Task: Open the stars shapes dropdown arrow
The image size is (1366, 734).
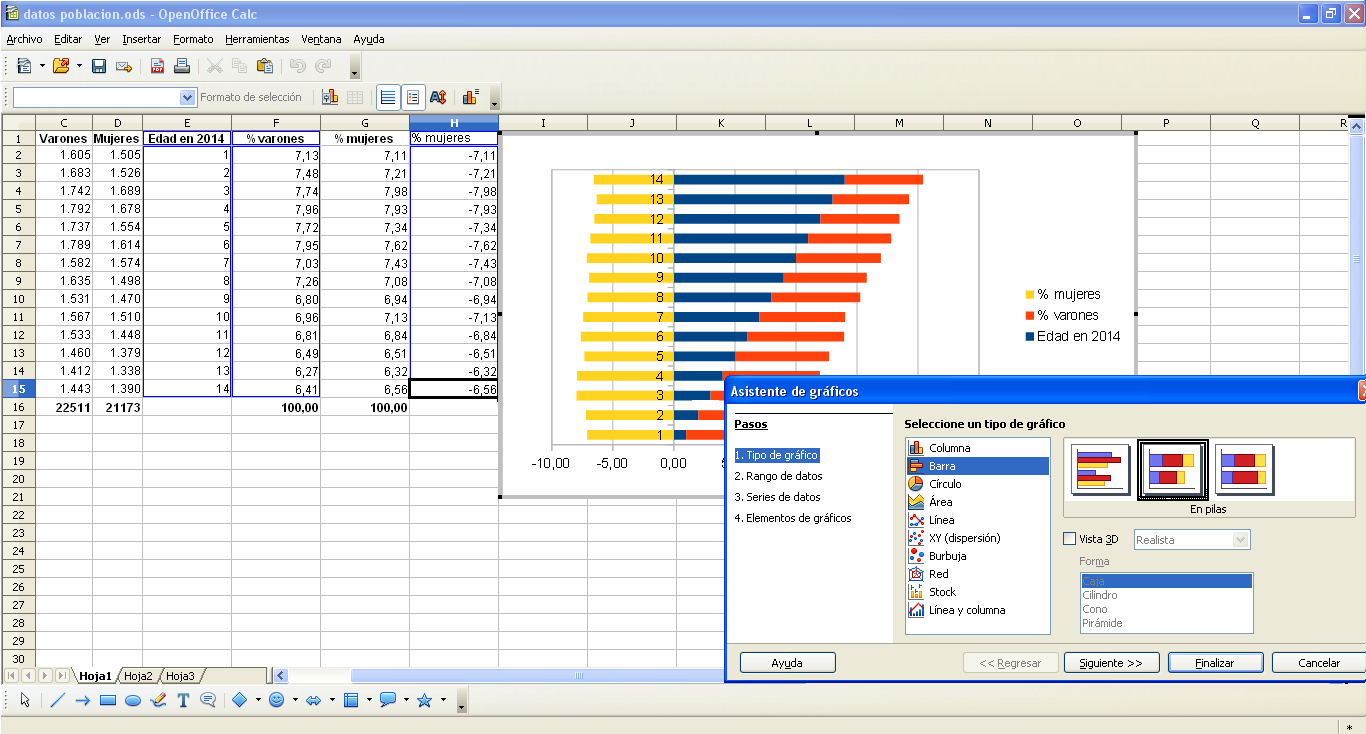Action: 443,700
